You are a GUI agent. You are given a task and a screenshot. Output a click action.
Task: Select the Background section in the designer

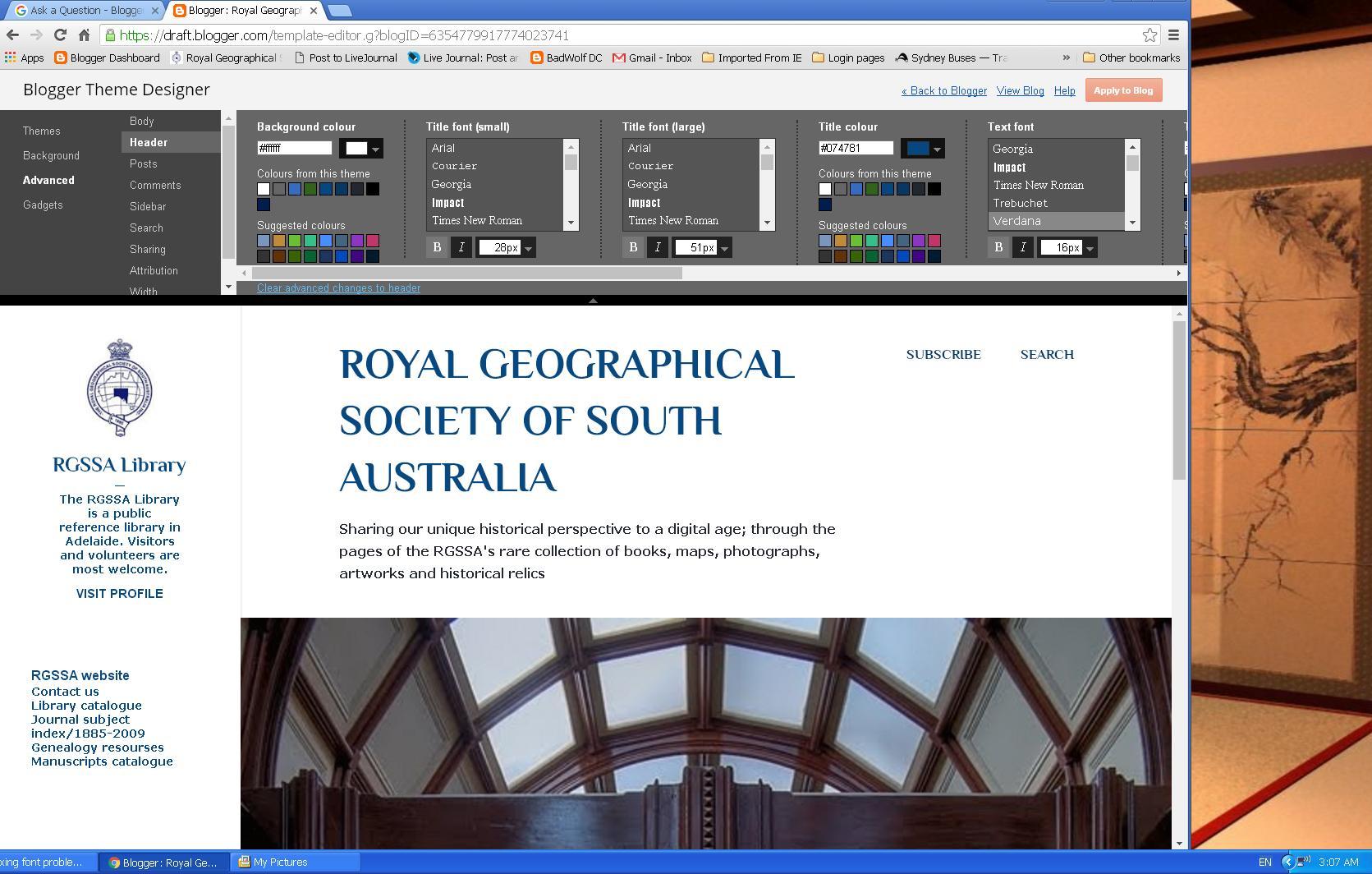coord(51,156)
